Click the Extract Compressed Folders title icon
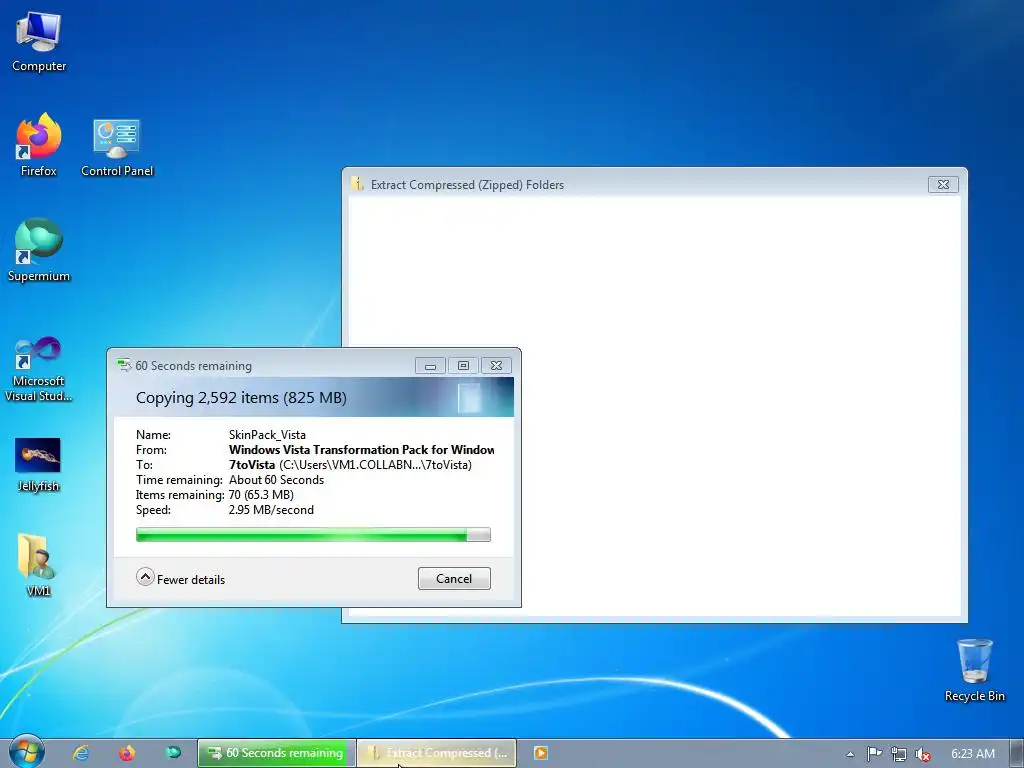The height and width of the screenshot is (768, 1024). point(357,184)
